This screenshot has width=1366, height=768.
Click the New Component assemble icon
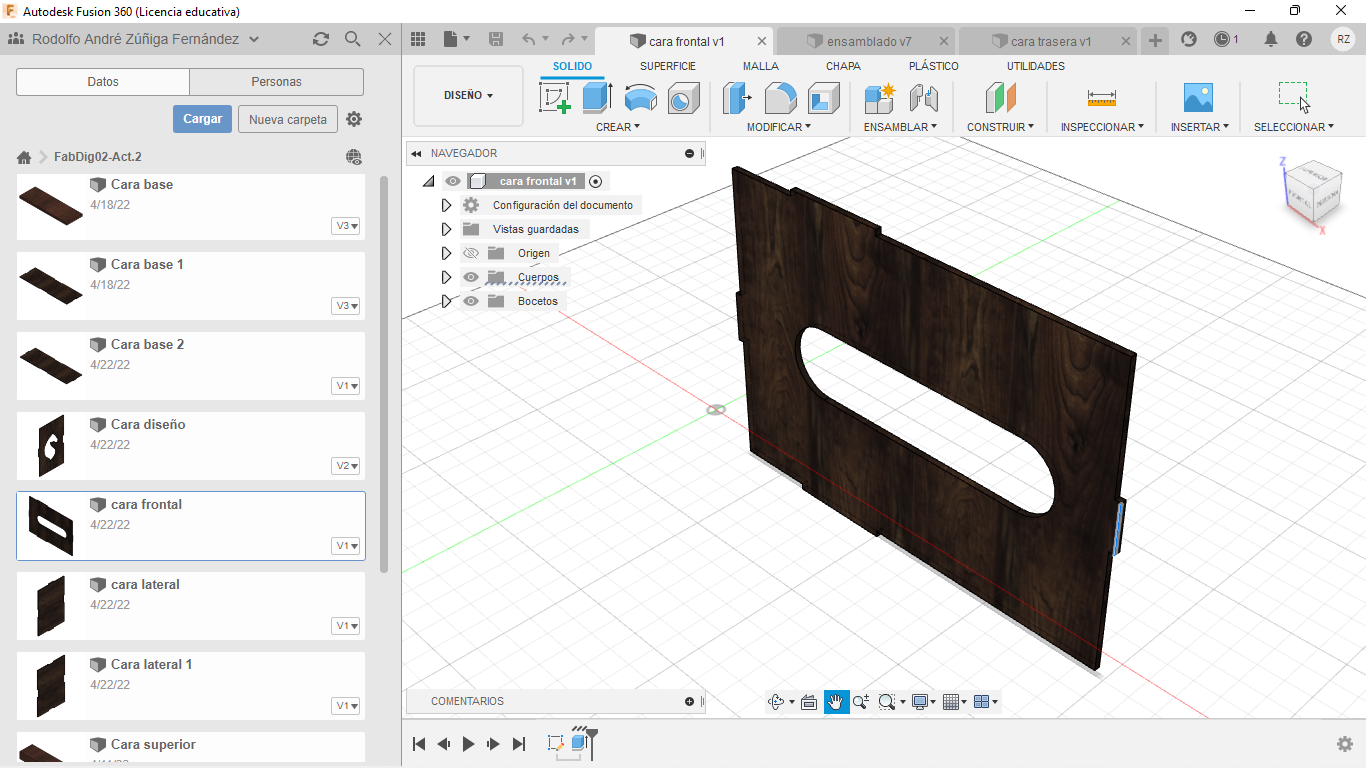[879, 98]
